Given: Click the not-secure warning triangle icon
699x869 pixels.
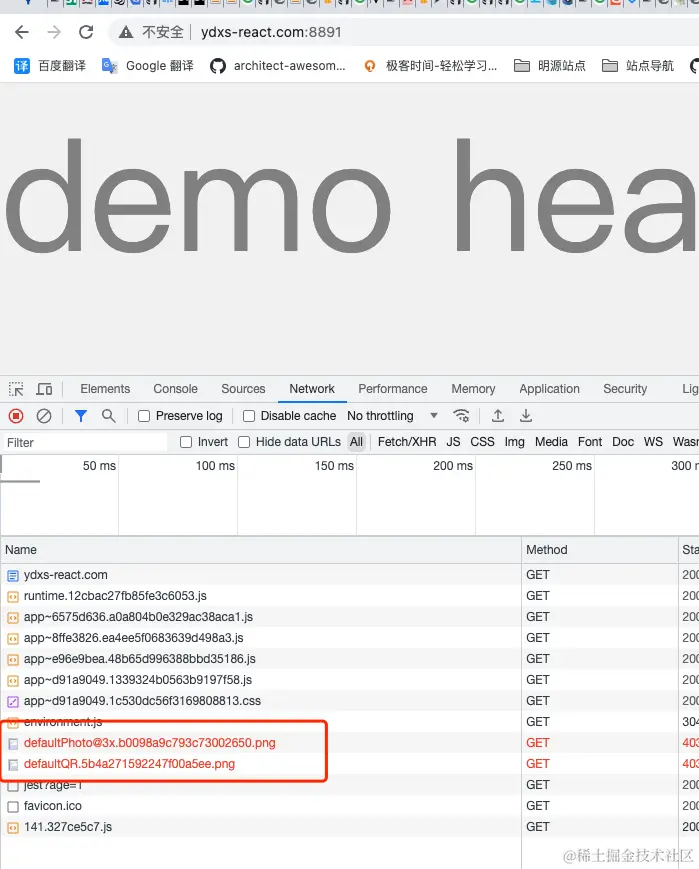Looking at the screenshot, I should [126, 33].
